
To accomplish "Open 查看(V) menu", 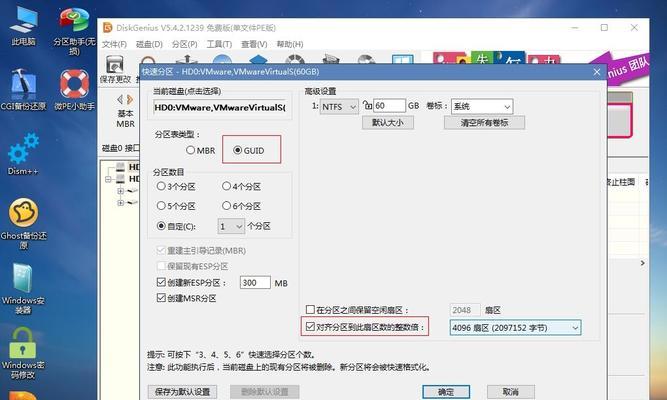I will click(254, 44).
